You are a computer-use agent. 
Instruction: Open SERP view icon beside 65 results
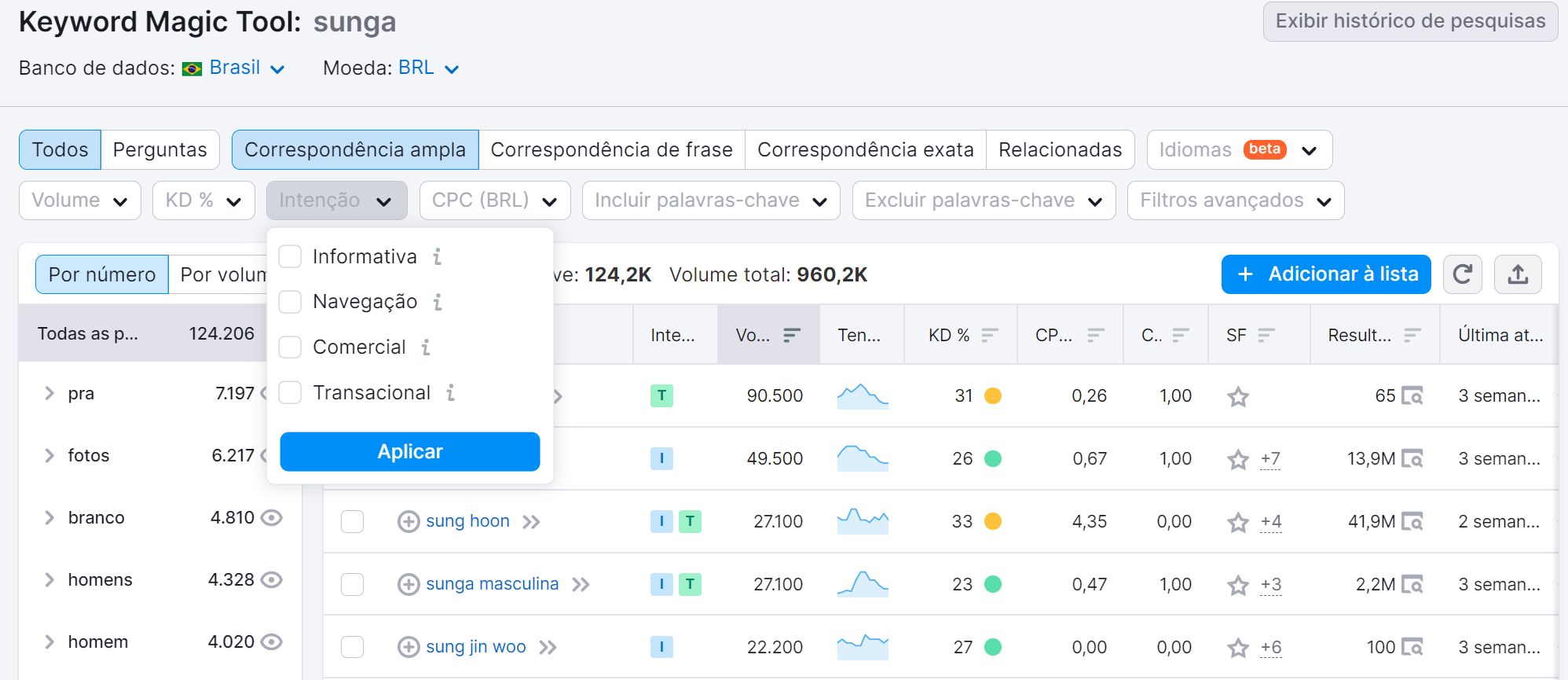[x=1412, y=395]
